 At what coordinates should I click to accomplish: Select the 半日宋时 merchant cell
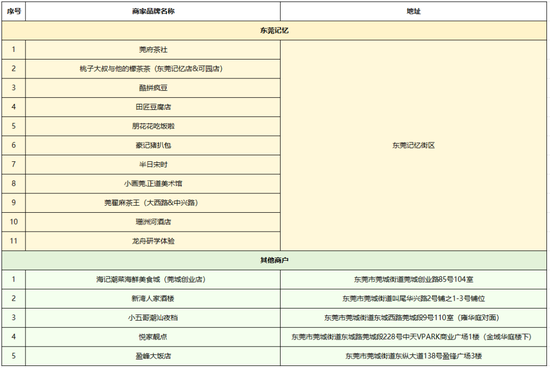click(x=153, y=165)
